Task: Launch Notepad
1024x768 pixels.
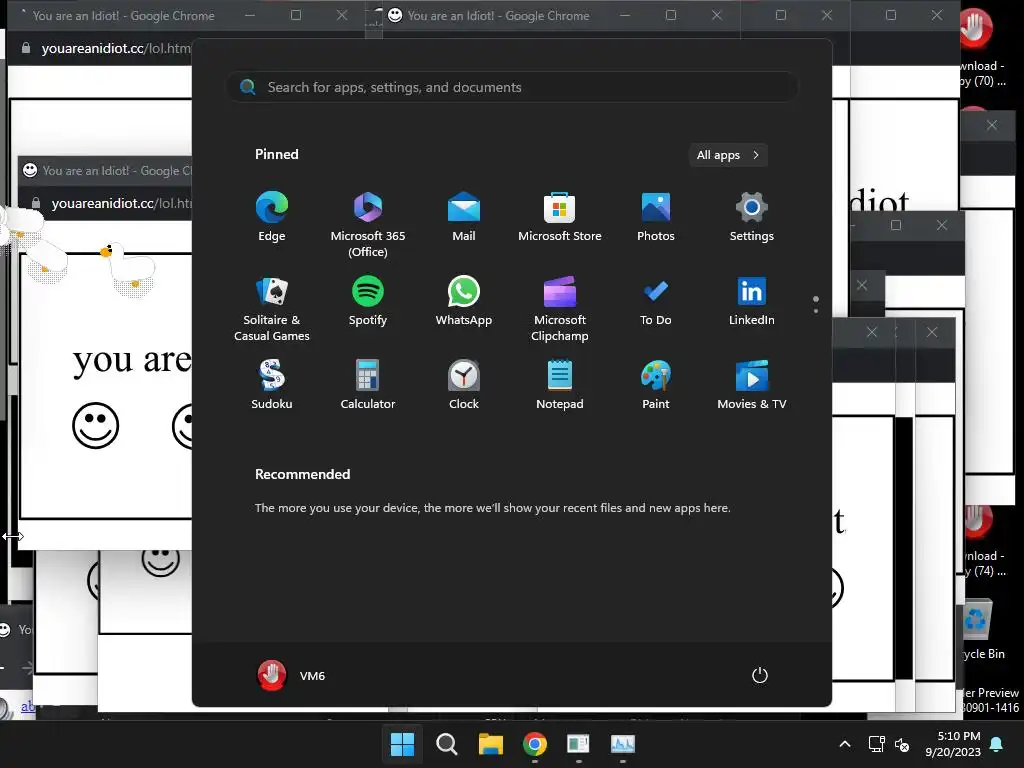Action: pyautogui.click(x=560, y=385)
